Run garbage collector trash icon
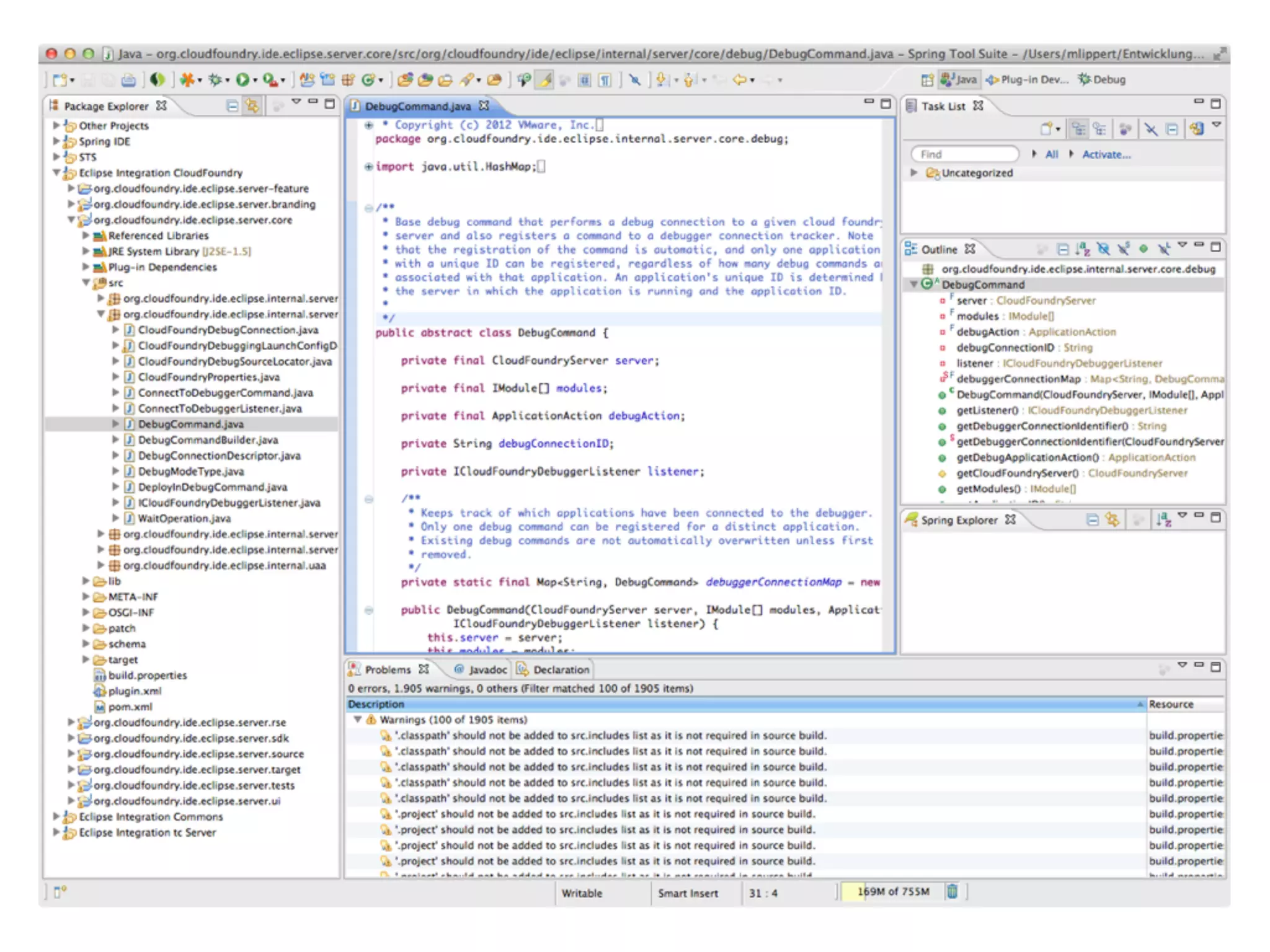Image resolution: width=1270 pixels, height=952 pixels. tap(952, 892)
